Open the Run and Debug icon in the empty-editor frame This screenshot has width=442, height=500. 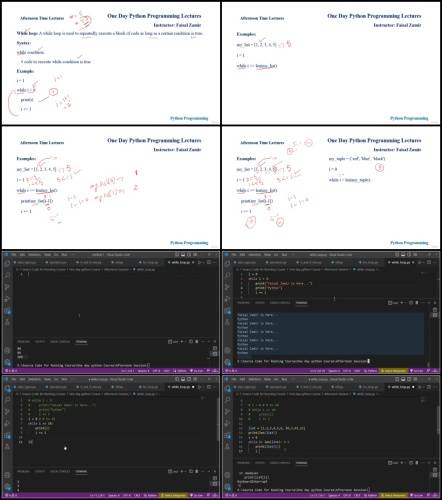pyautogui.click(x=7, y=299)
